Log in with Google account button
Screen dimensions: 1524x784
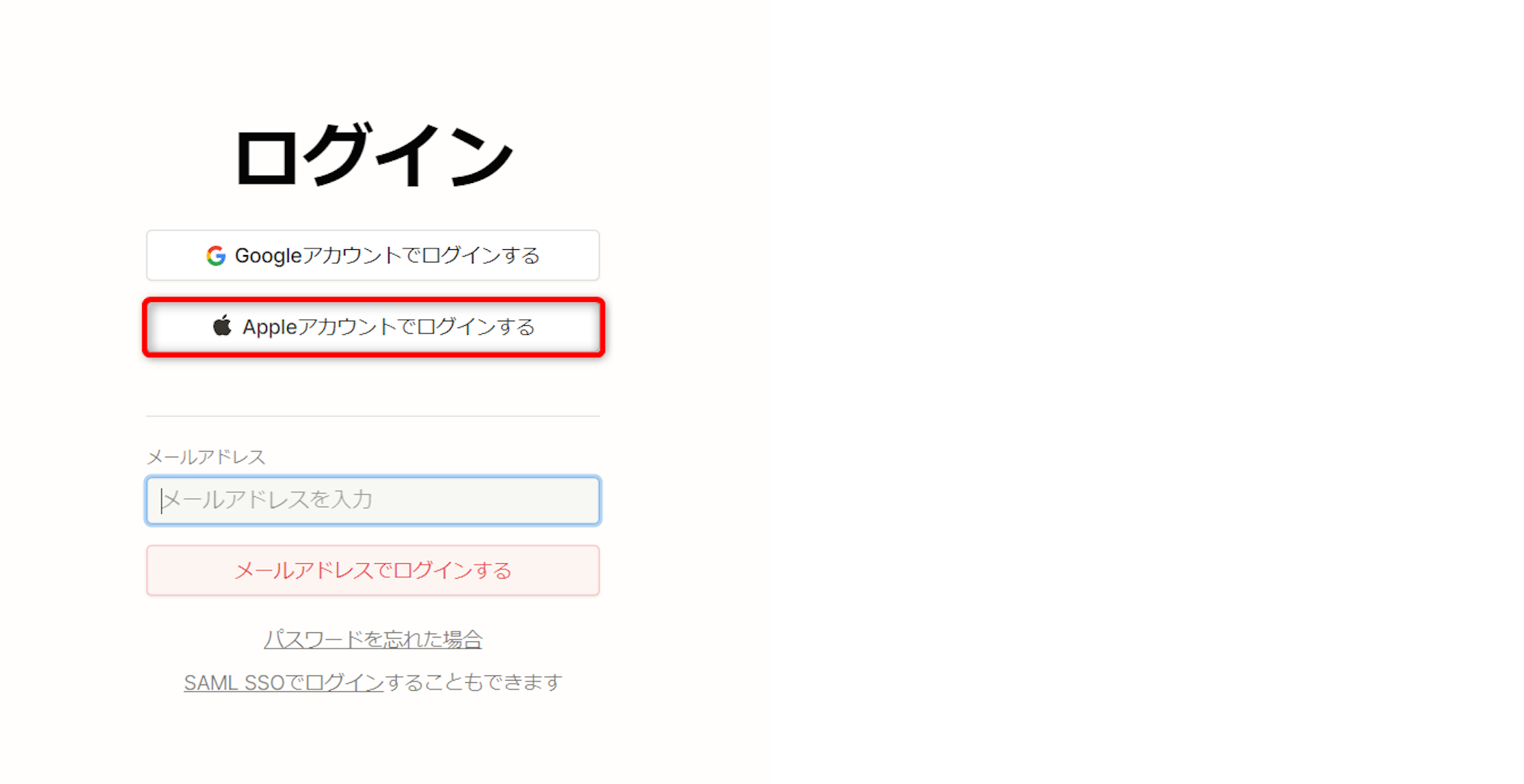tap(373, 255)
